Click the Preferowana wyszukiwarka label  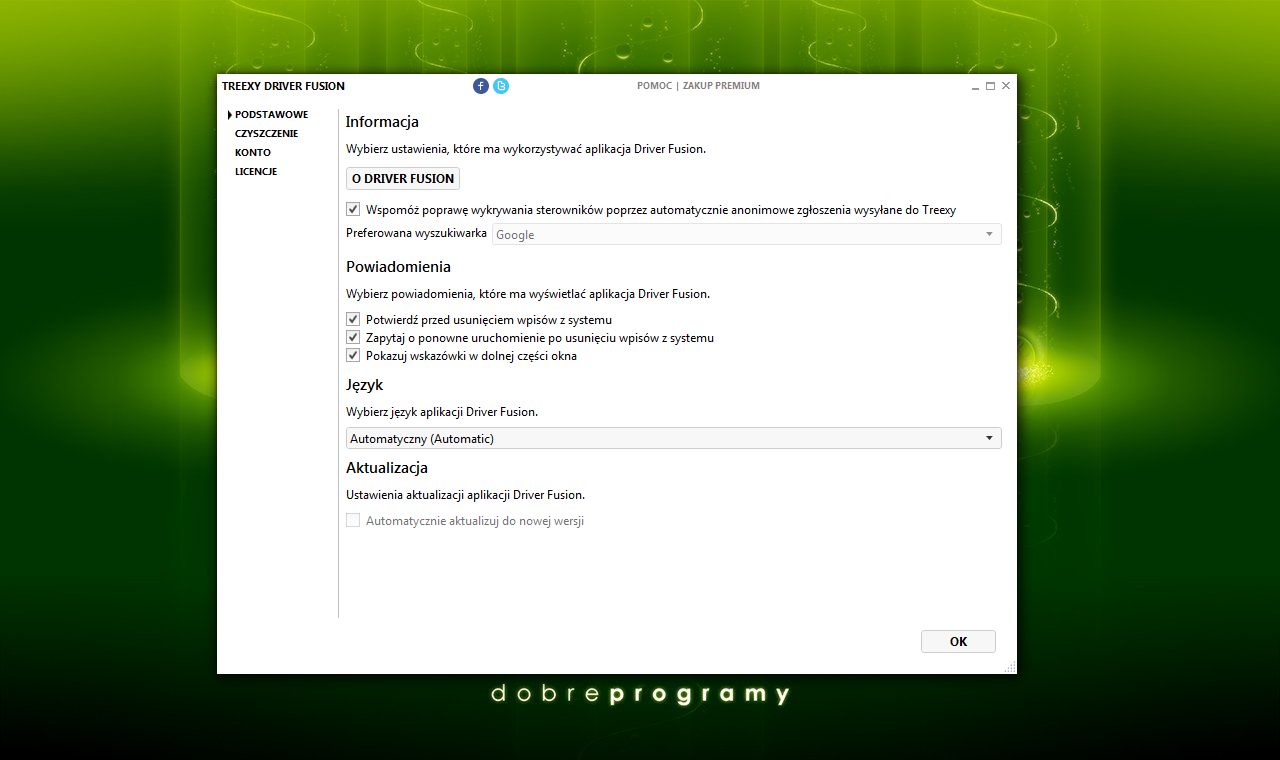tap(416, 233)
